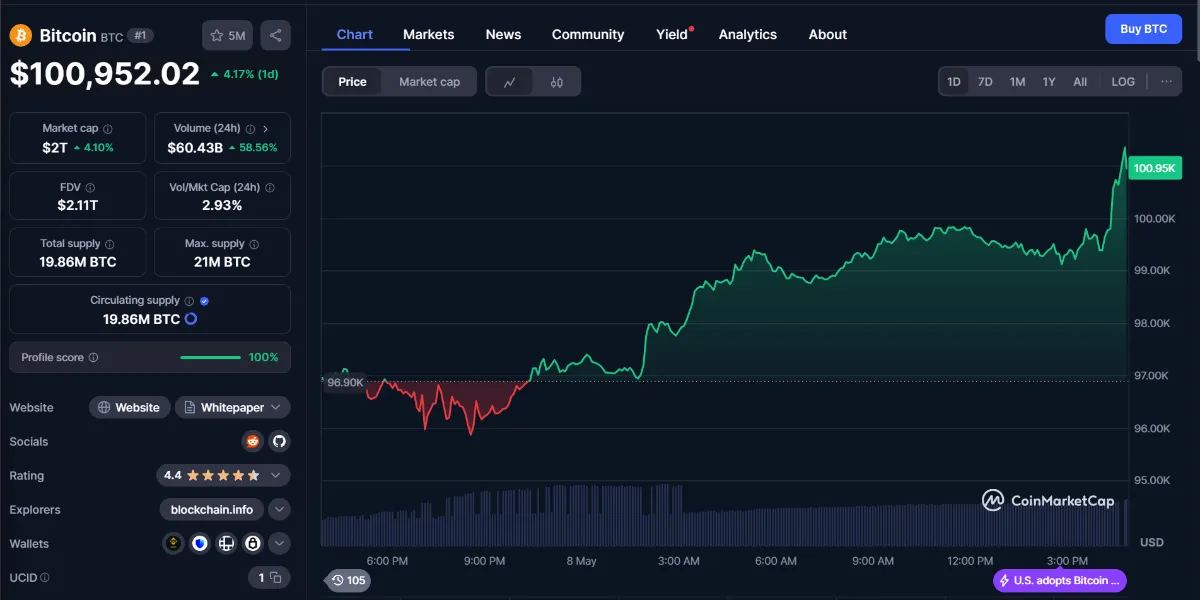1200x600 pixels.
Task: Open Total supply info icon
Action: 110,244
